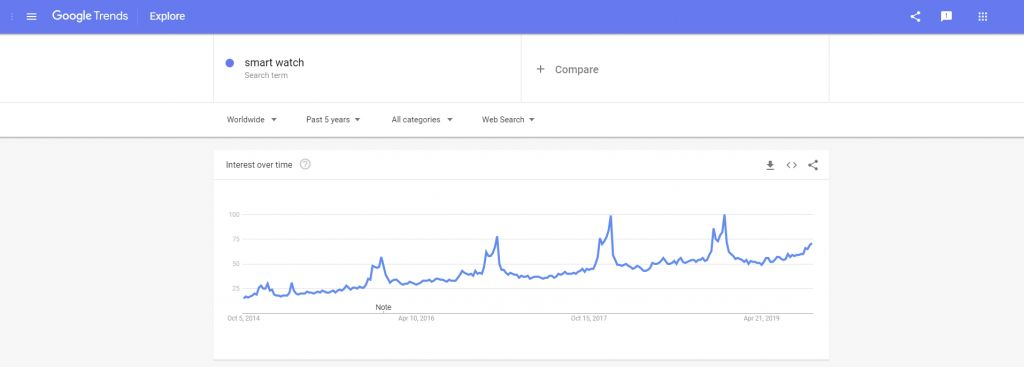Click the Google Trends logo
This screenshot has height=367, width=1024.
click(x=90, y=16)
